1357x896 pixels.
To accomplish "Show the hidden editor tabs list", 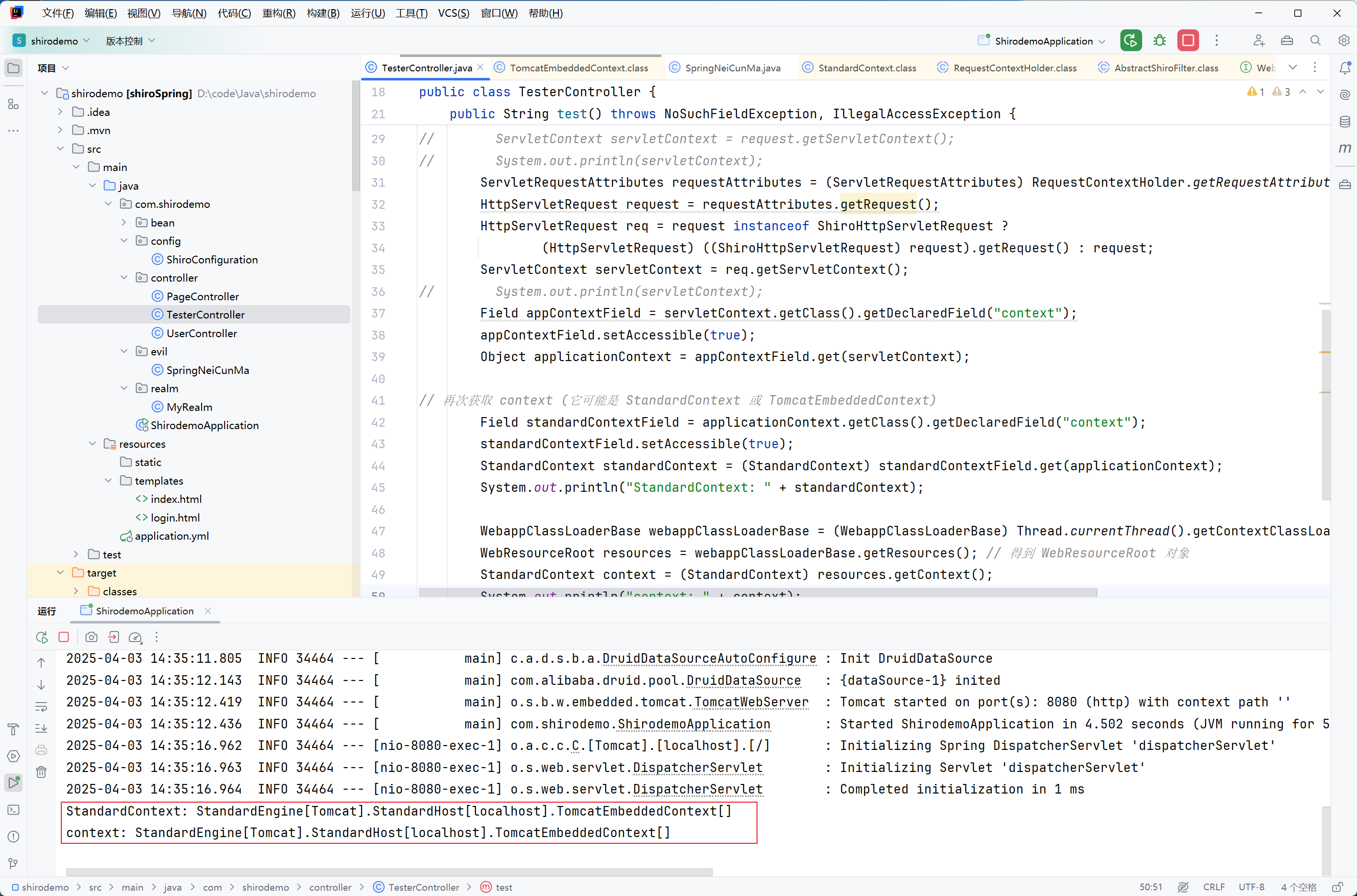I will (x=1292, y=68).
